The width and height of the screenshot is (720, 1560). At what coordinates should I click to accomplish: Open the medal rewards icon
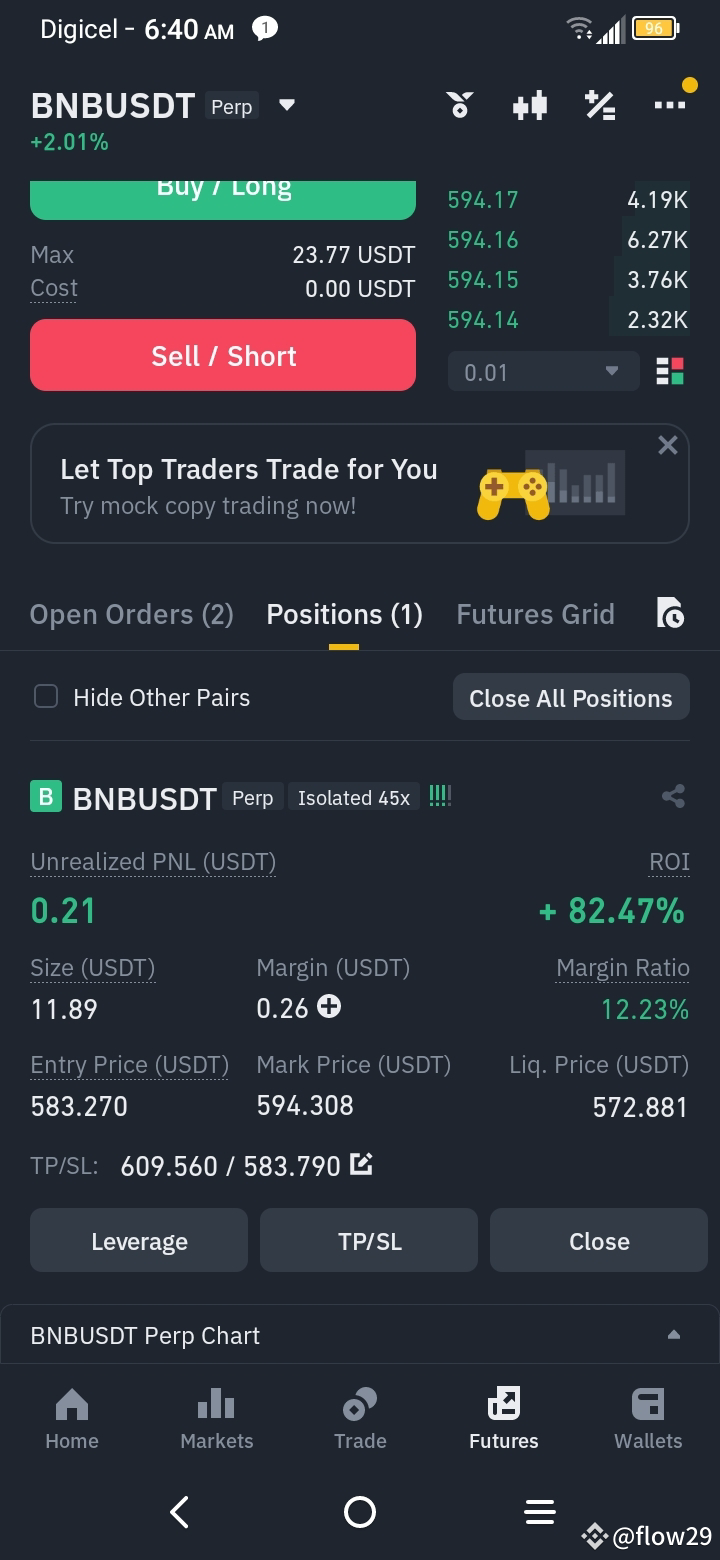pyautogui.click(x=460, y=105)
